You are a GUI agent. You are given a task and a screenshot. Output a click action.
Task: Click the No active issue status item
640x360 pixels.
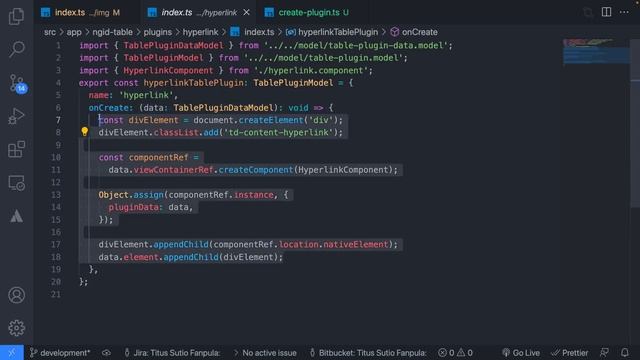pos(265,353)
